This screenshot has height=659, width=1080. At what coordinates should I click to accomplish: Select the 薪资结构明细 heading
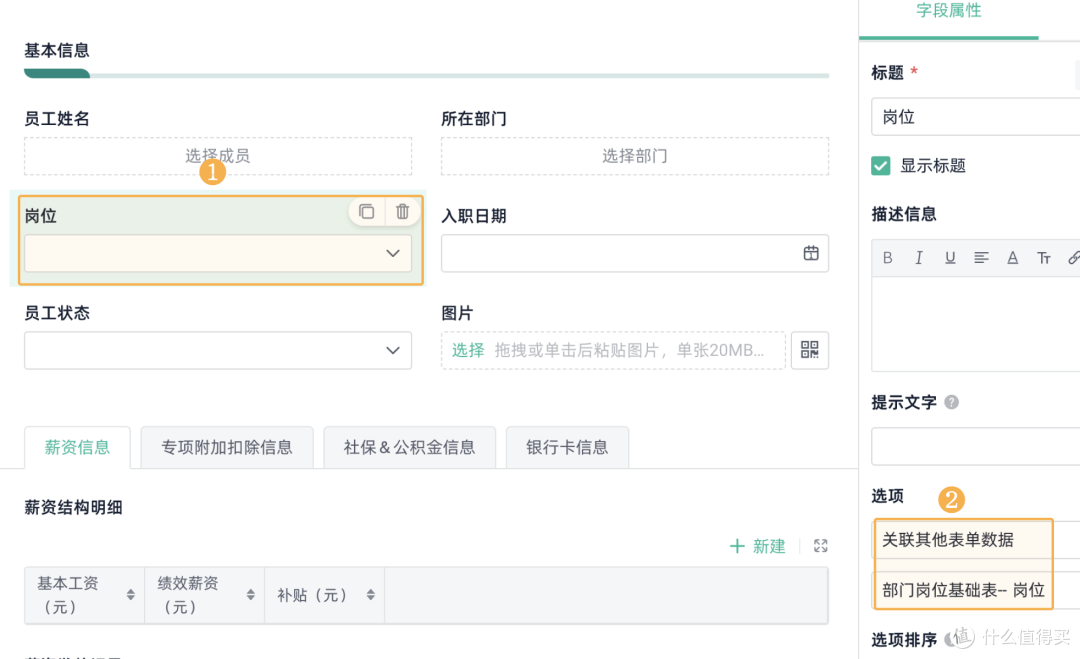(73, 508)
